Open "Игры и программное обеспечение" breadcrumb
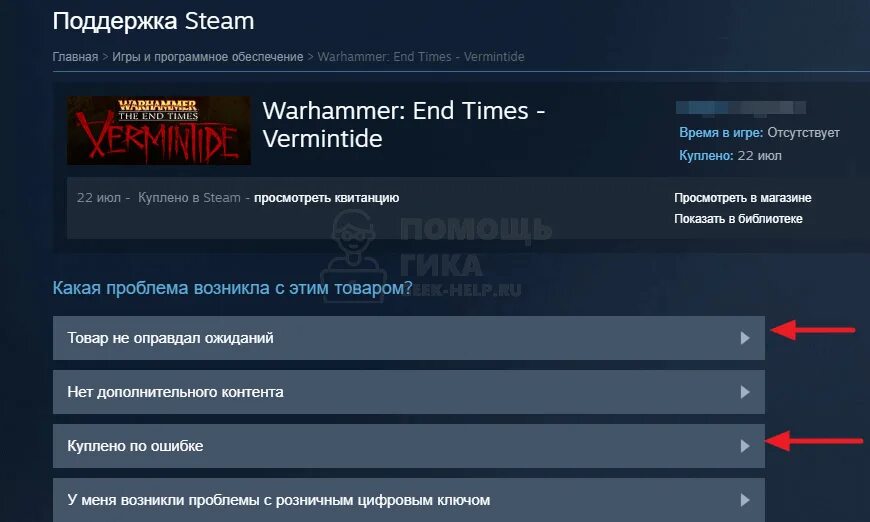The height and width of the screenshot is (522, 870). (x=208, y=57)
